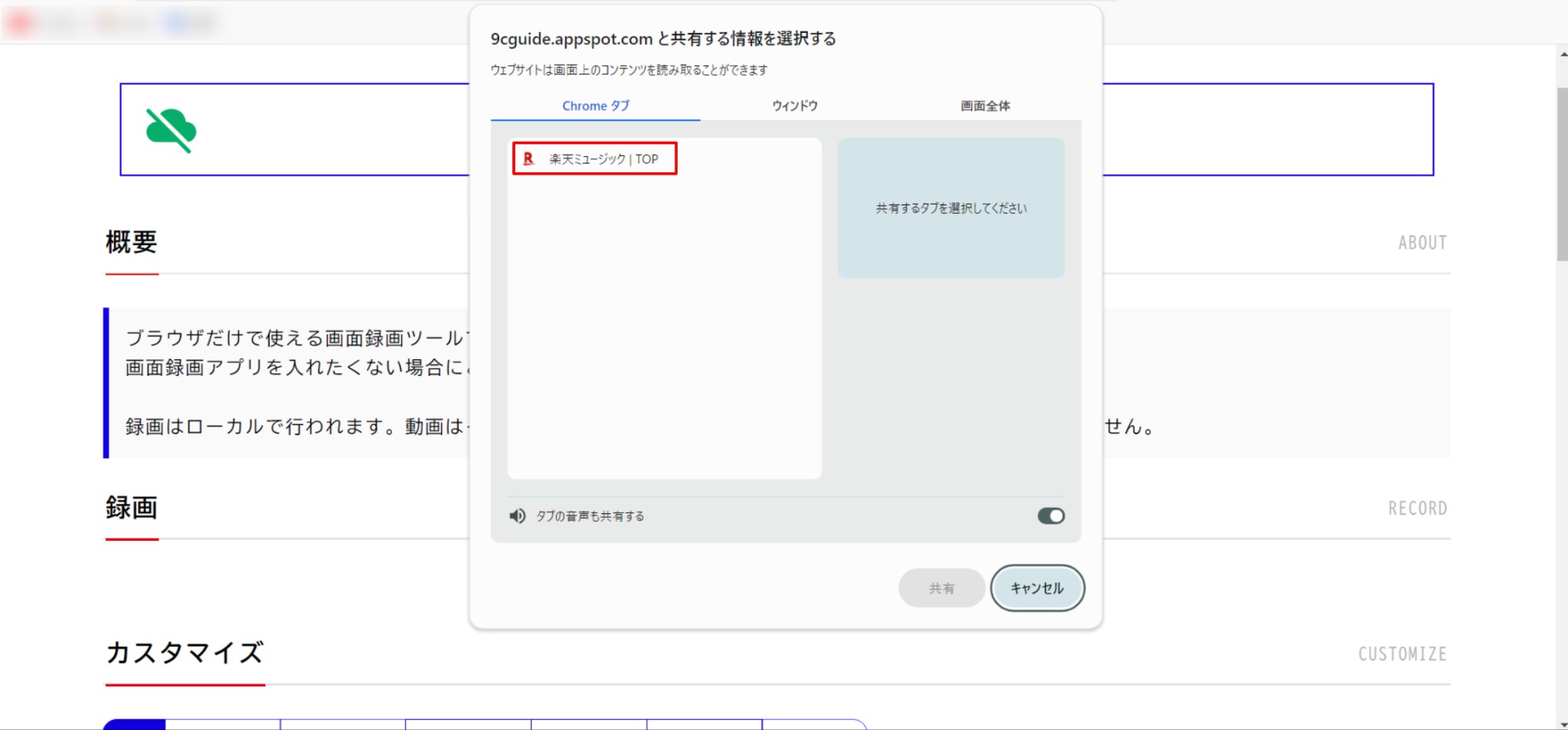
Task: Toggle the タブの音声も共有する switch
Action: pyautogui.click(x=1050, y=516)
